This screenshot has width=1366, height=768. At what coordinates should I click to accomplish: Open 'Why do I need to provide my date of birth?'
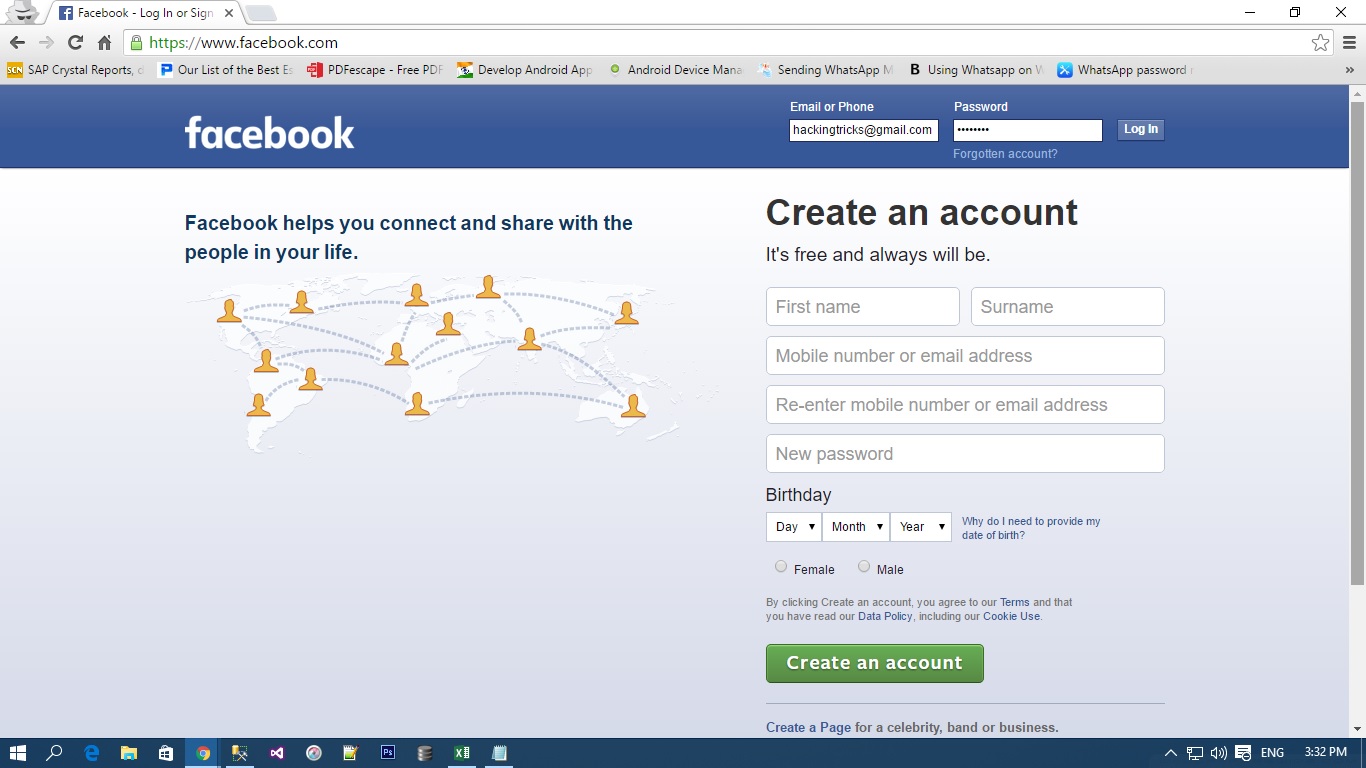[x=1031, y=528]
